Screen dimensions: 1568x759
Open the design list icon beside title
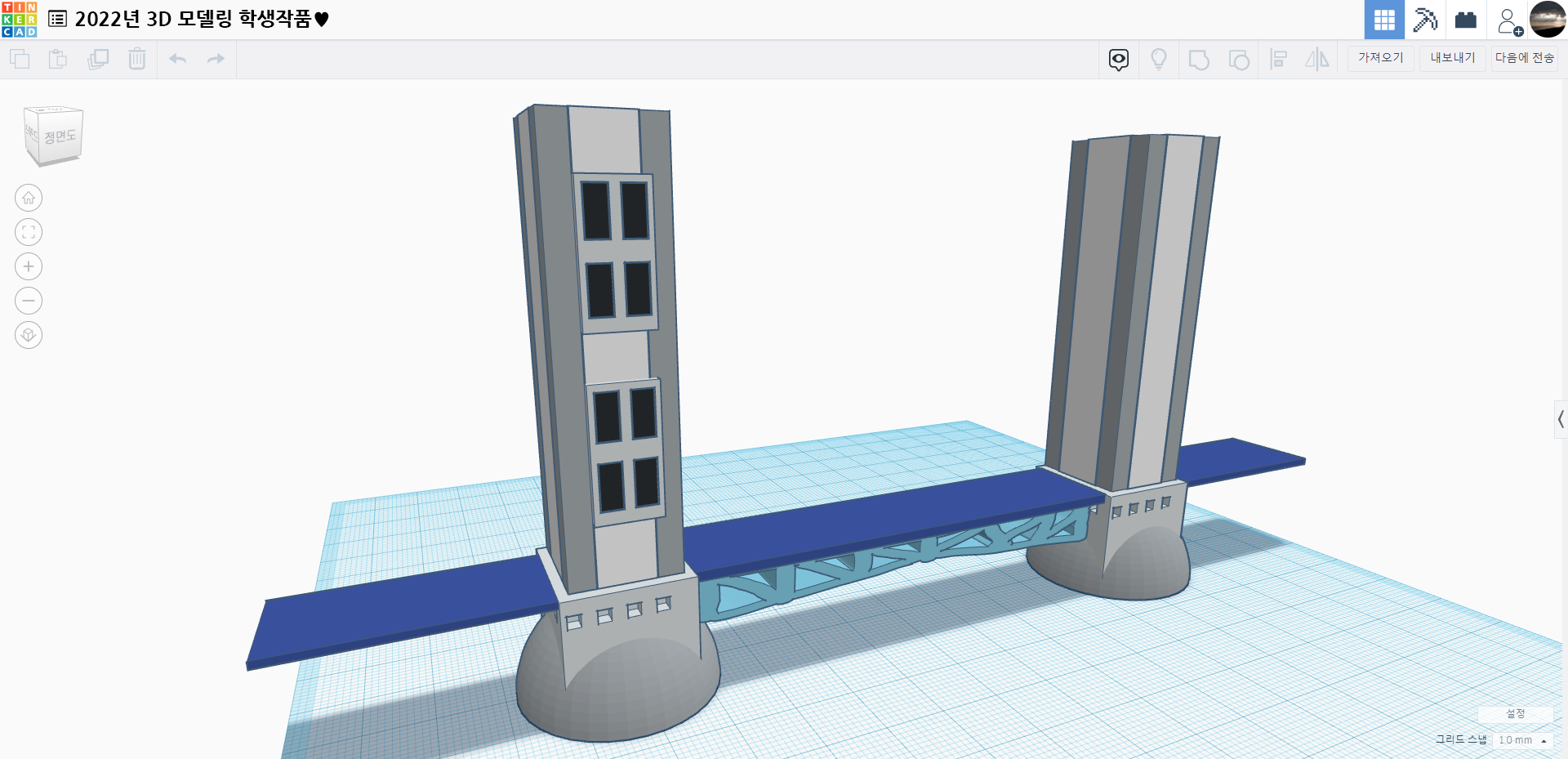[57, 19]
